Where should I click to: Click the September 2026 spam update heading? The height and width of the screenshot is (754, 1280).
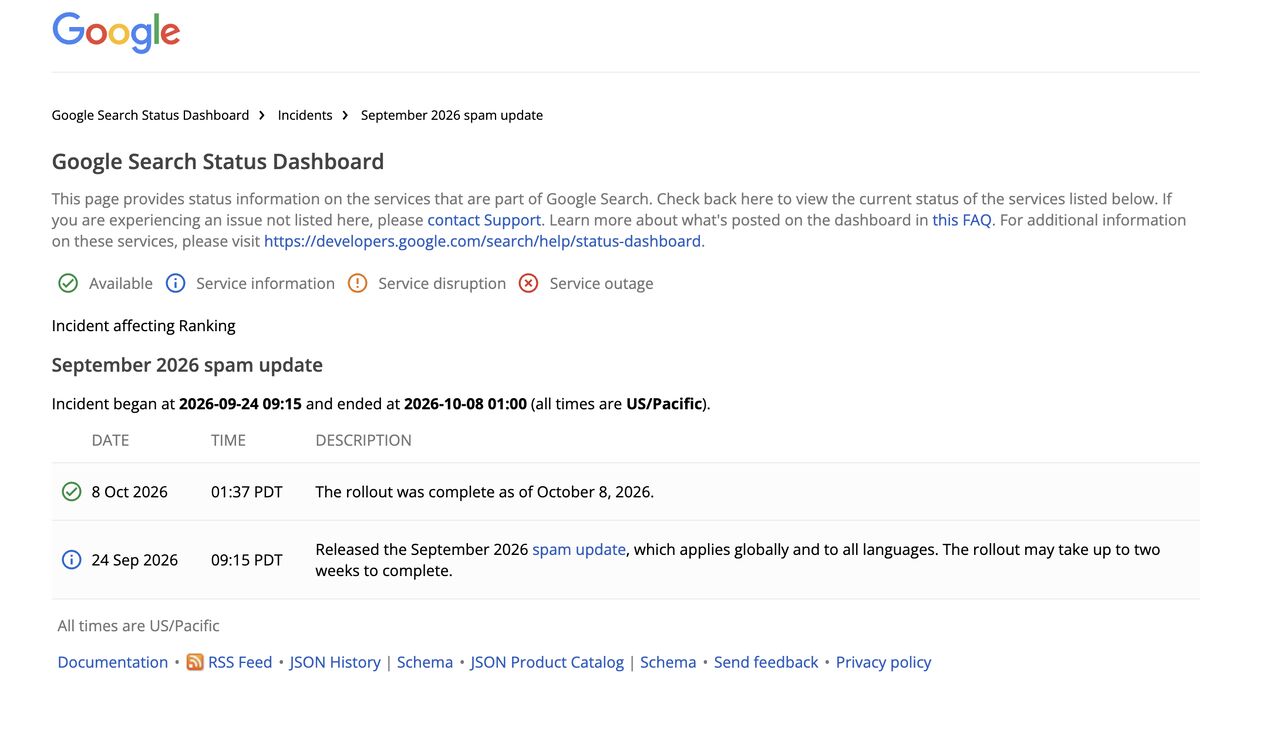coord(187,365)
